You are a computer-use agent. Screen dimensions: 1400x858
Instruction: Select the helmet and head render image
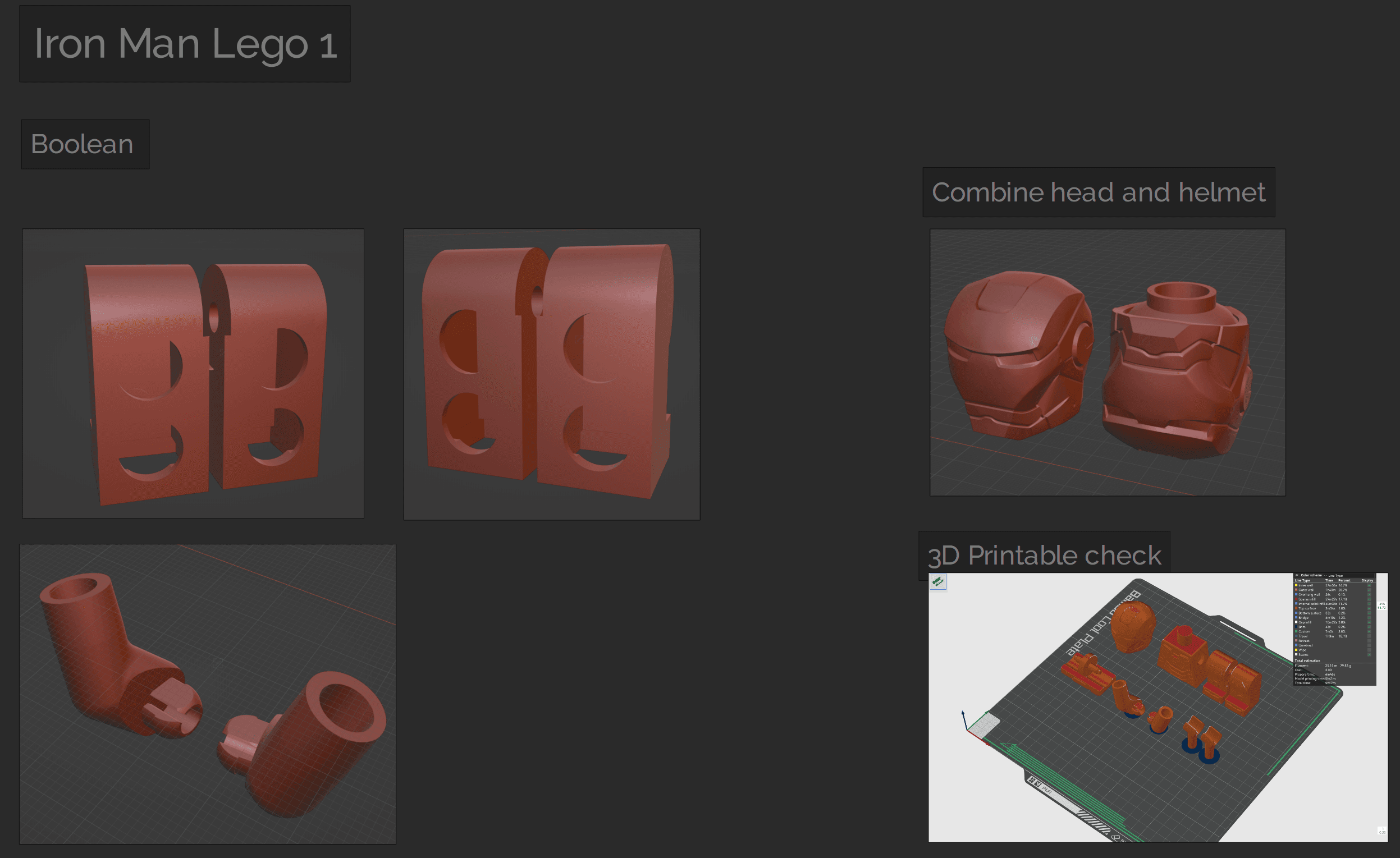click(x=1107, y=363)
